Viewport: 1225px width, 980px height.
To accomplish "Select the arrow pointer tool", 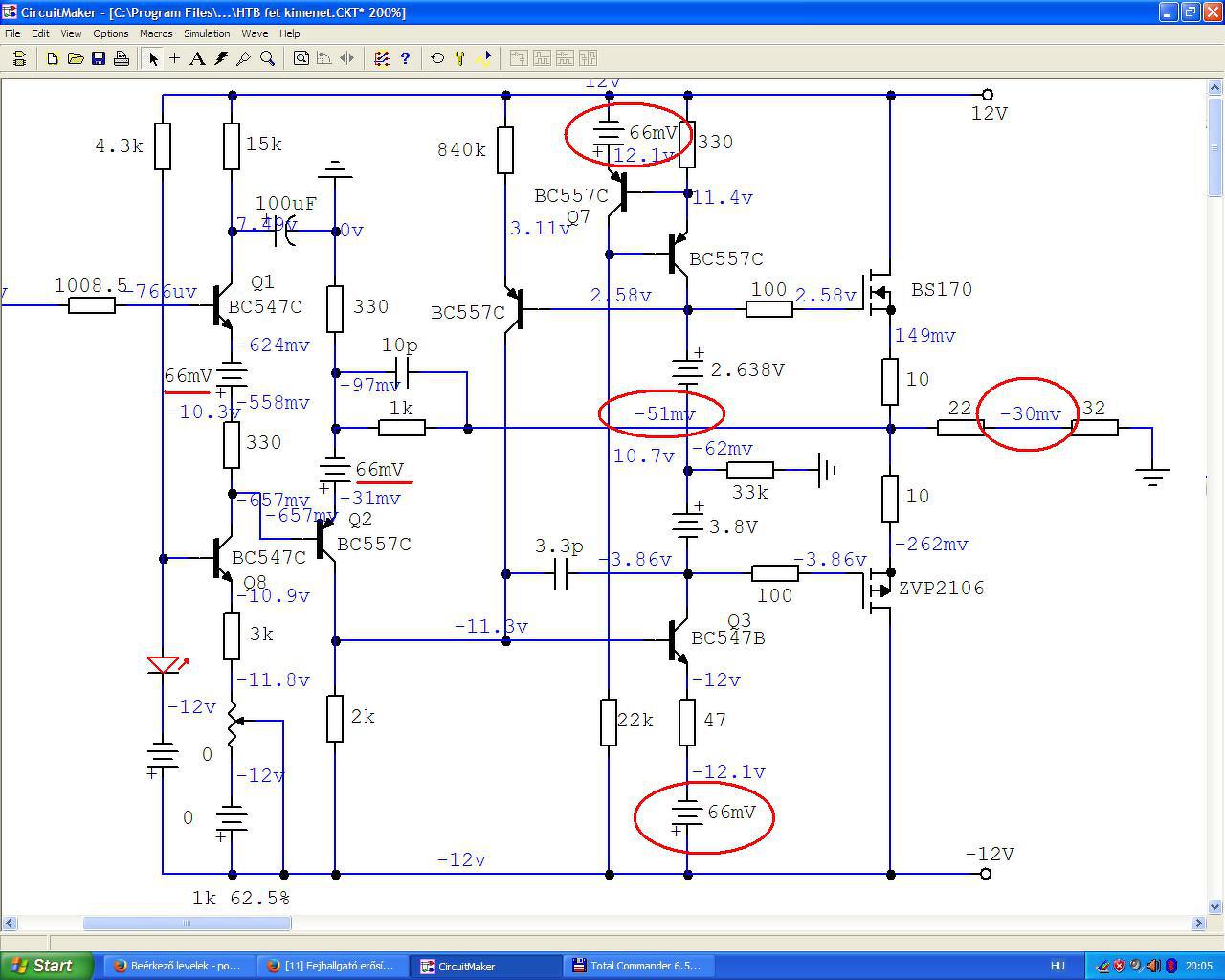I will click(152, 58).
